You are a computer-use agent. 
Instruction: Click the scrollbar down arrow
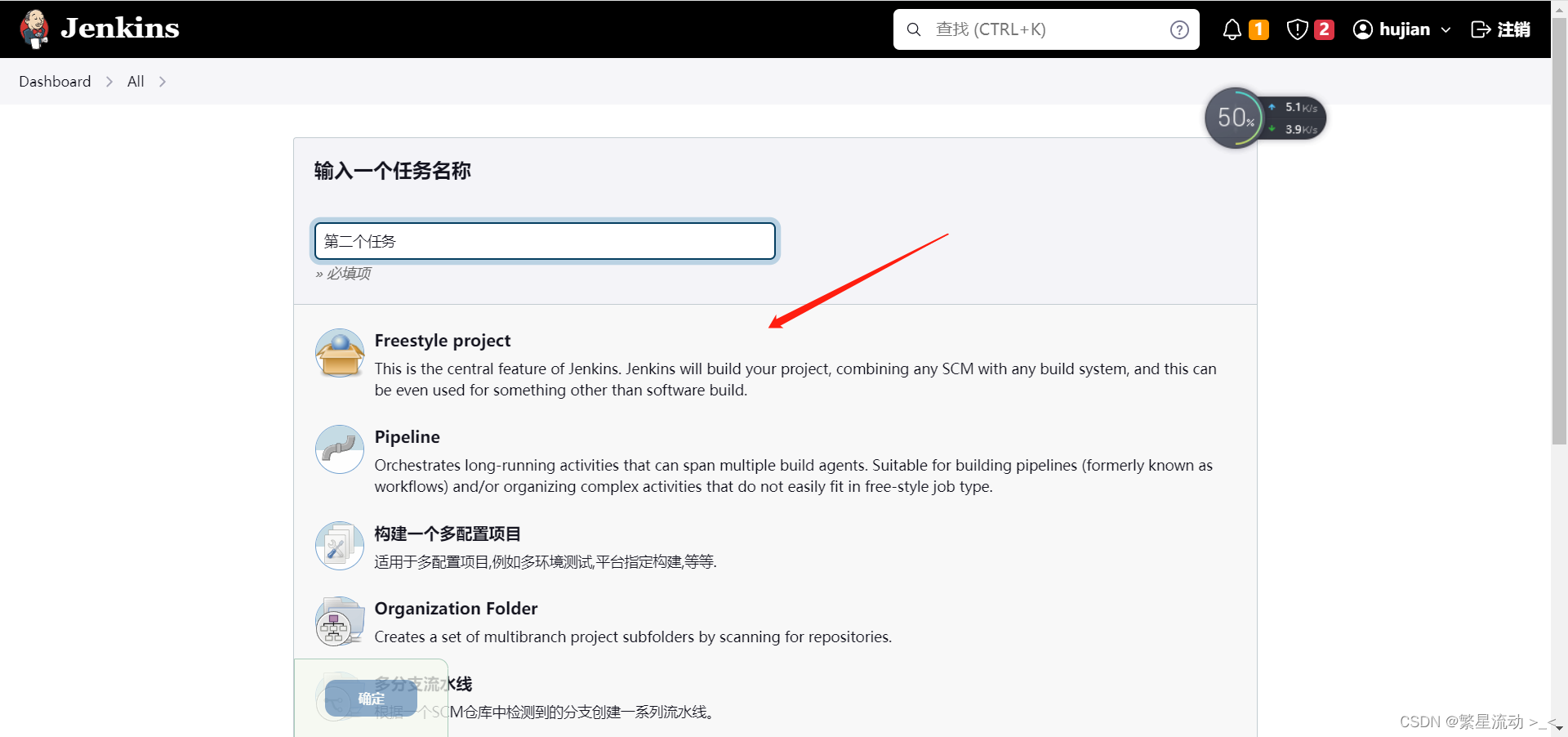1559,727
